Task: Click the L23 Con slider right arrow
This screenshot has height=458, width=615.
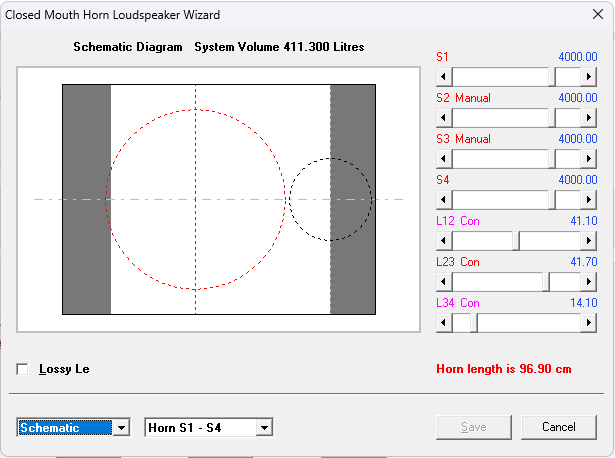Action: (589, 282)
